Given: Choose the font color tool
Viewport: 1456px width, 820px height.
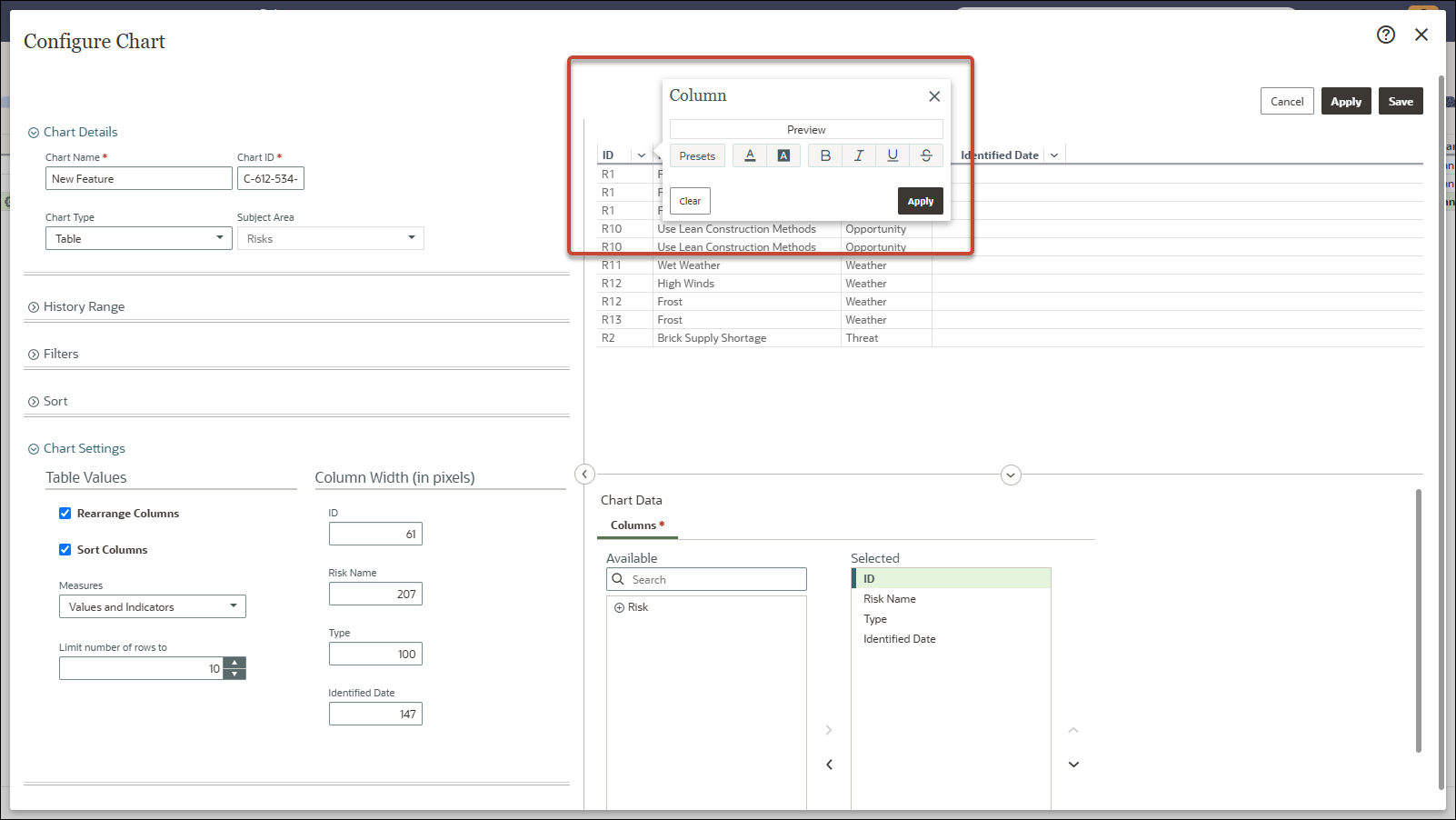Looking at the screenshot, I should [750, 155].
